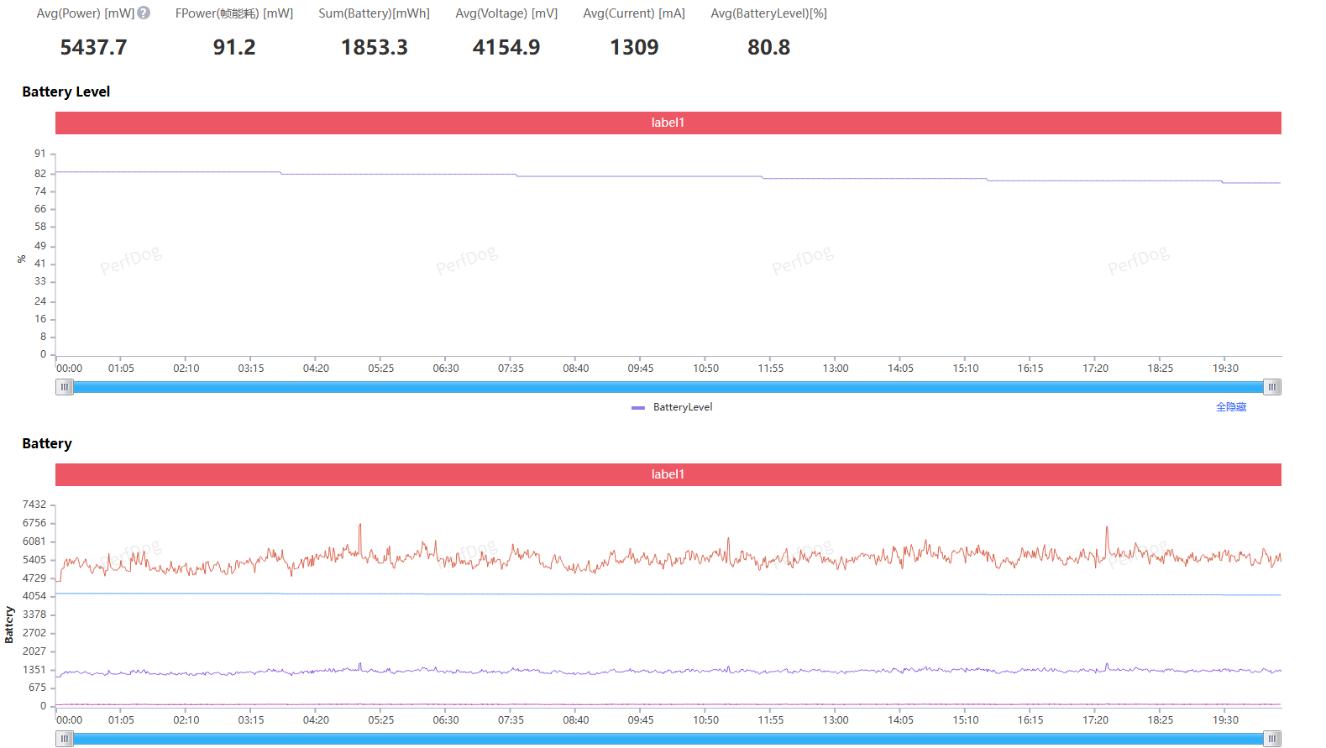Select label1 bar in Battery chart
Viewport: 1326px width, 748px height.
668,475
